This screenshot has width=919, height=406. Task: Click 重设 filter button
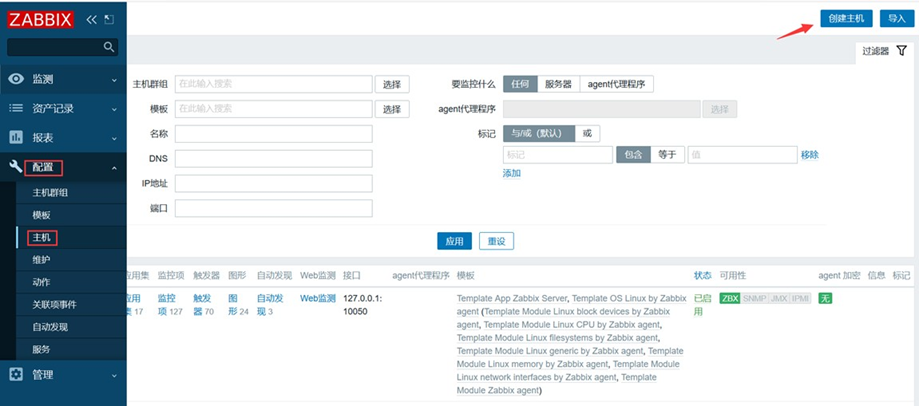pos(496,241)
